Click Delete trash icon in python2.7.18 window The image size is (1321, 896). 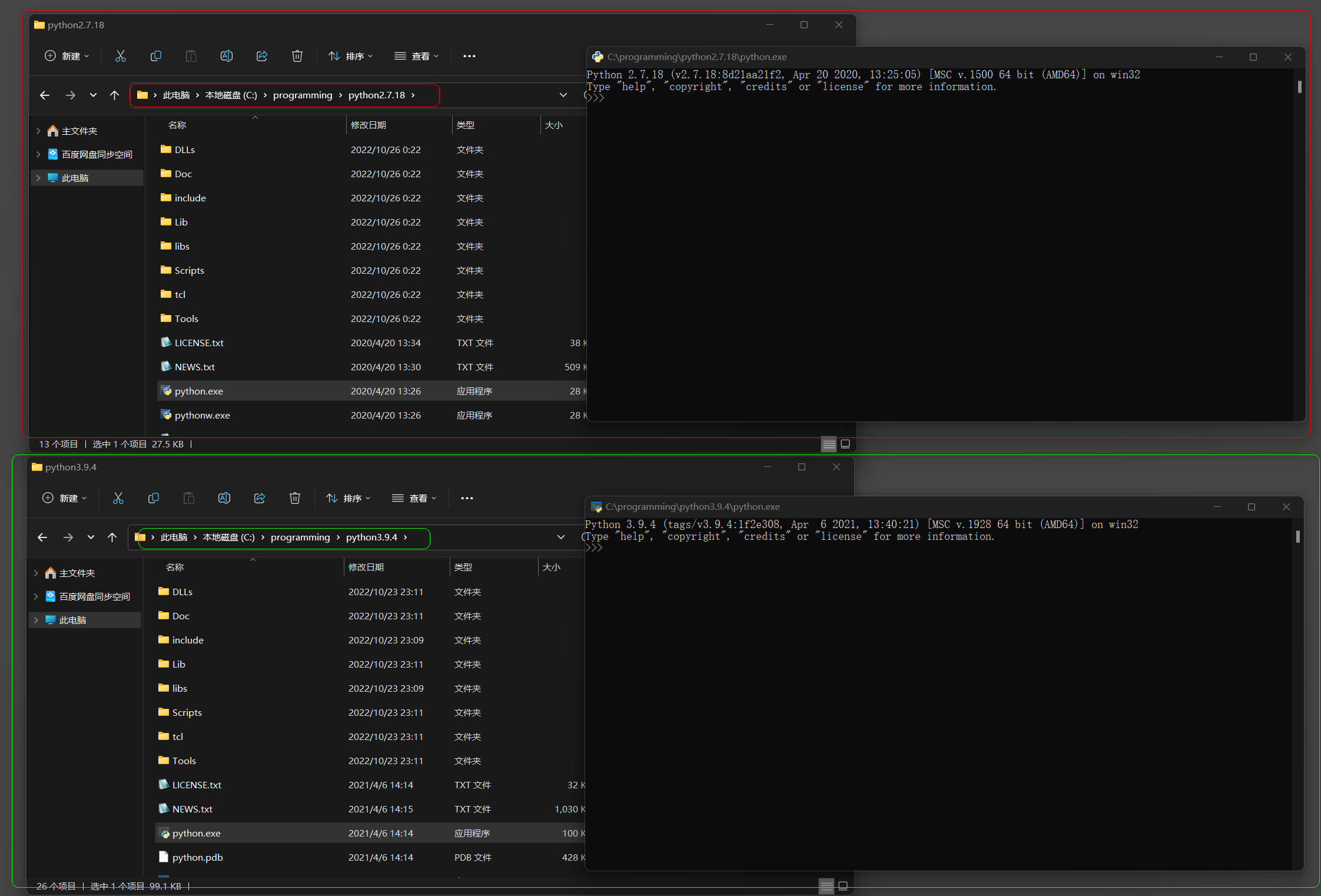pyautogui.click(x=297, y=56)
